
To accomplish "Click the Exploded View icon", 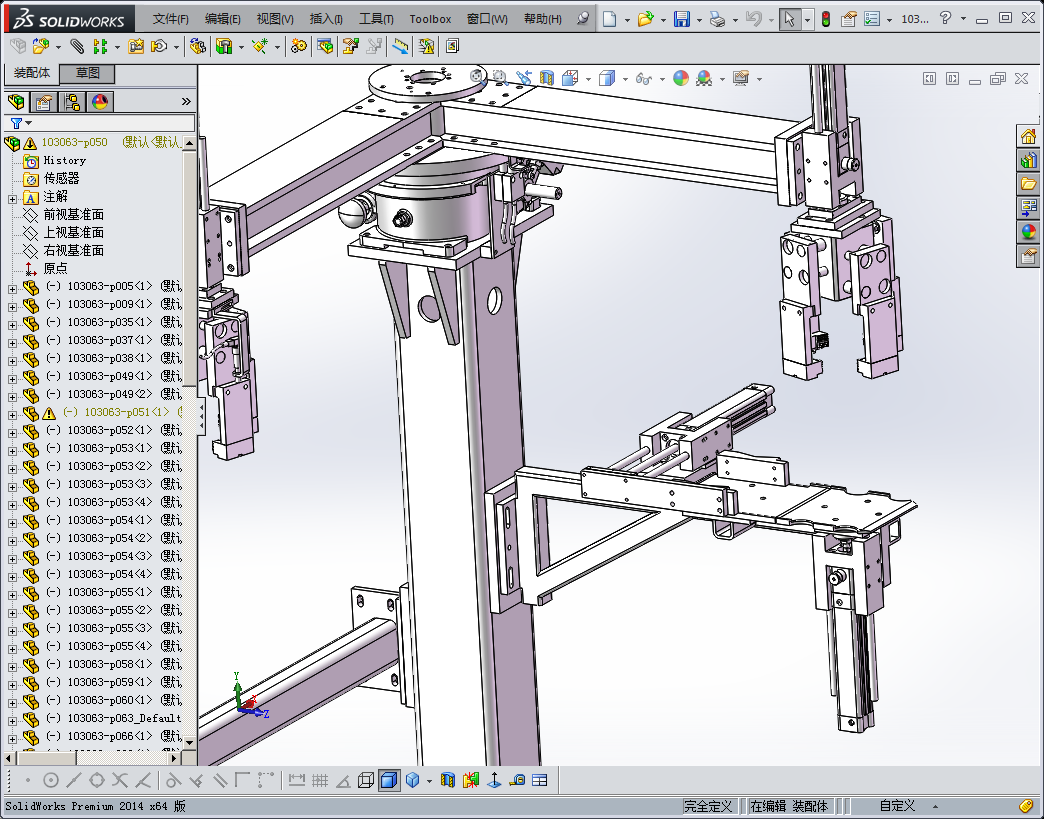I will coord(350,46).
